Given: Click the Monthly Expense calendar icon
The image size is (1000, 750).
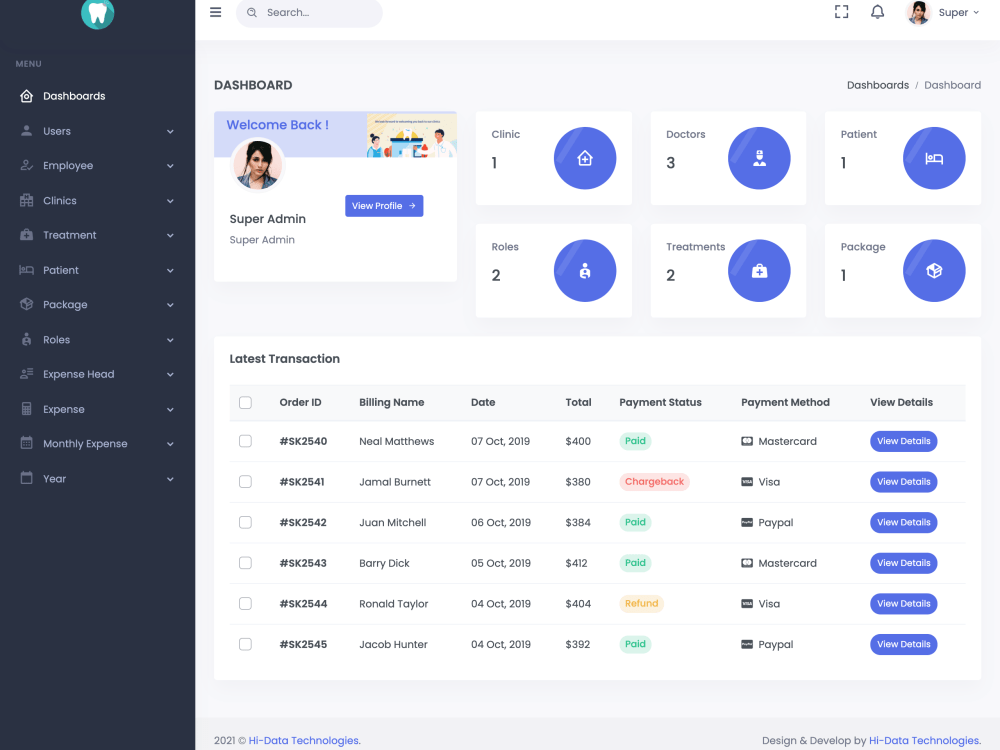Looking at the screenshot, I should tap(26, 443).
